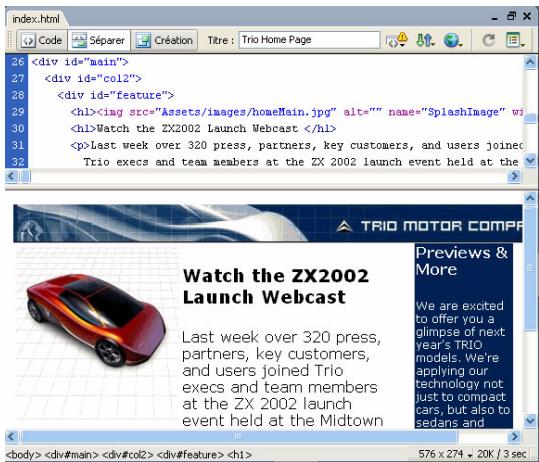Close the index.html document
The image size is (539, 462).
(x=527, y=16)
